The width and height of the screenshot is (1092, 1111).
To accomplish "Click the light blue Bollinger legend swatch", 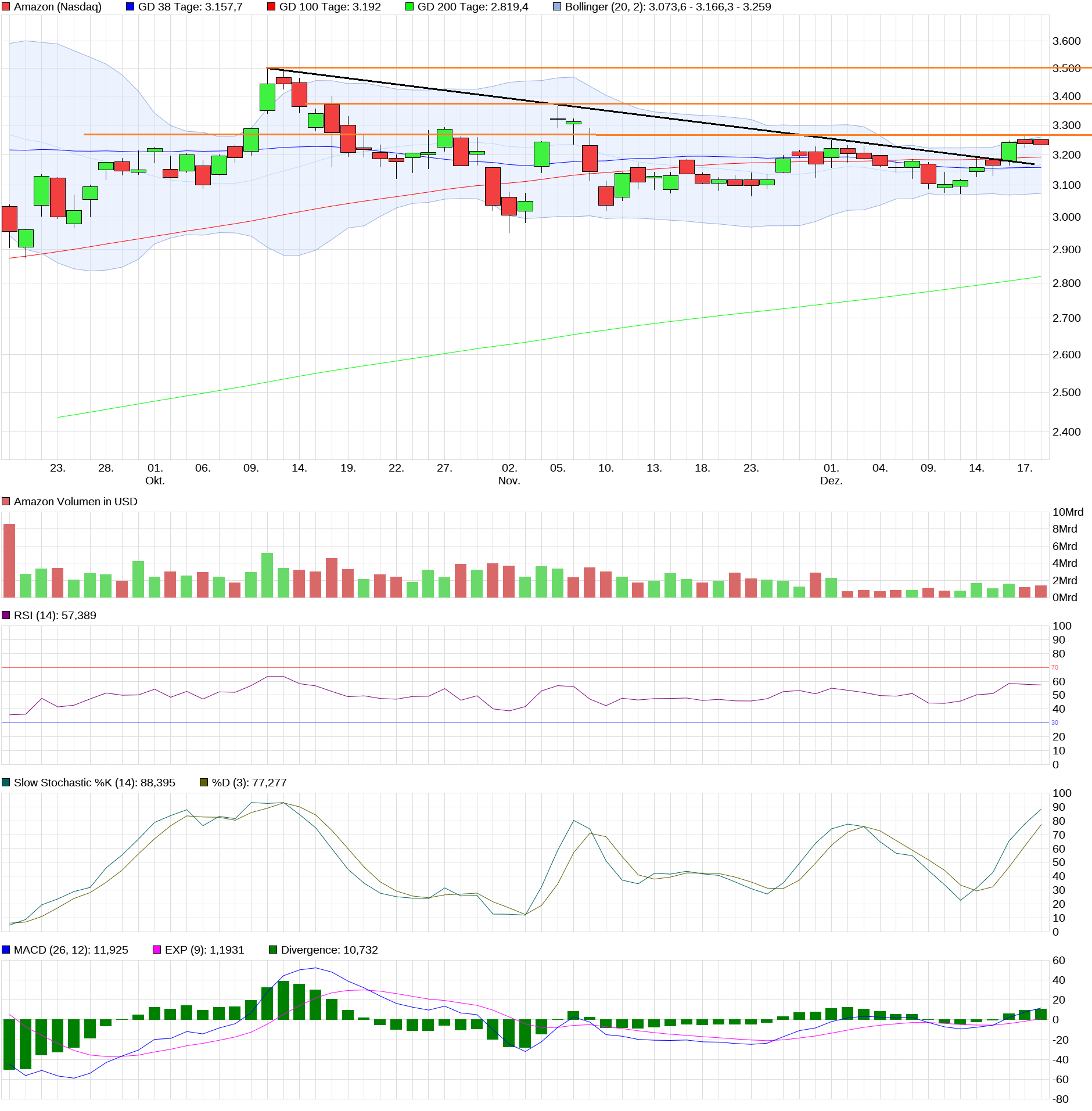I will 557,7.
